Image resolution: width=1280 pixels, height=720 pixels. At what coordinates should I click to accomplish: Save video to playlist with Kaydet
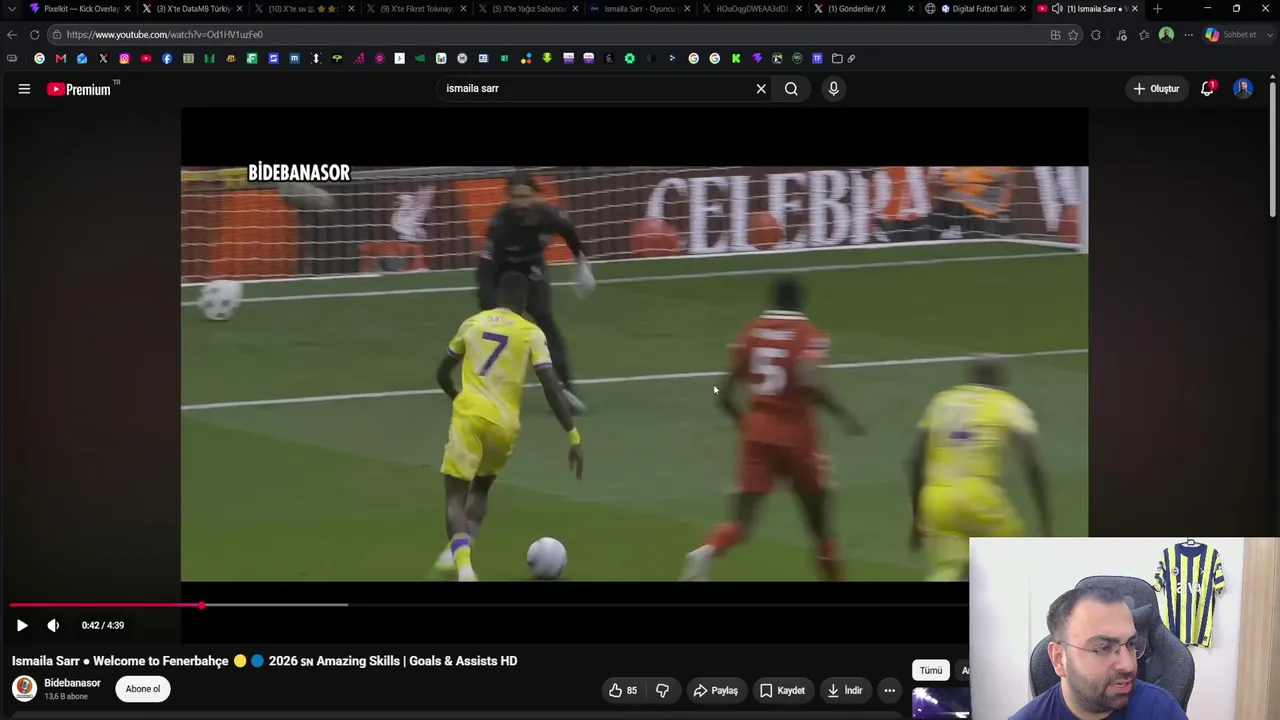(782, 690)
